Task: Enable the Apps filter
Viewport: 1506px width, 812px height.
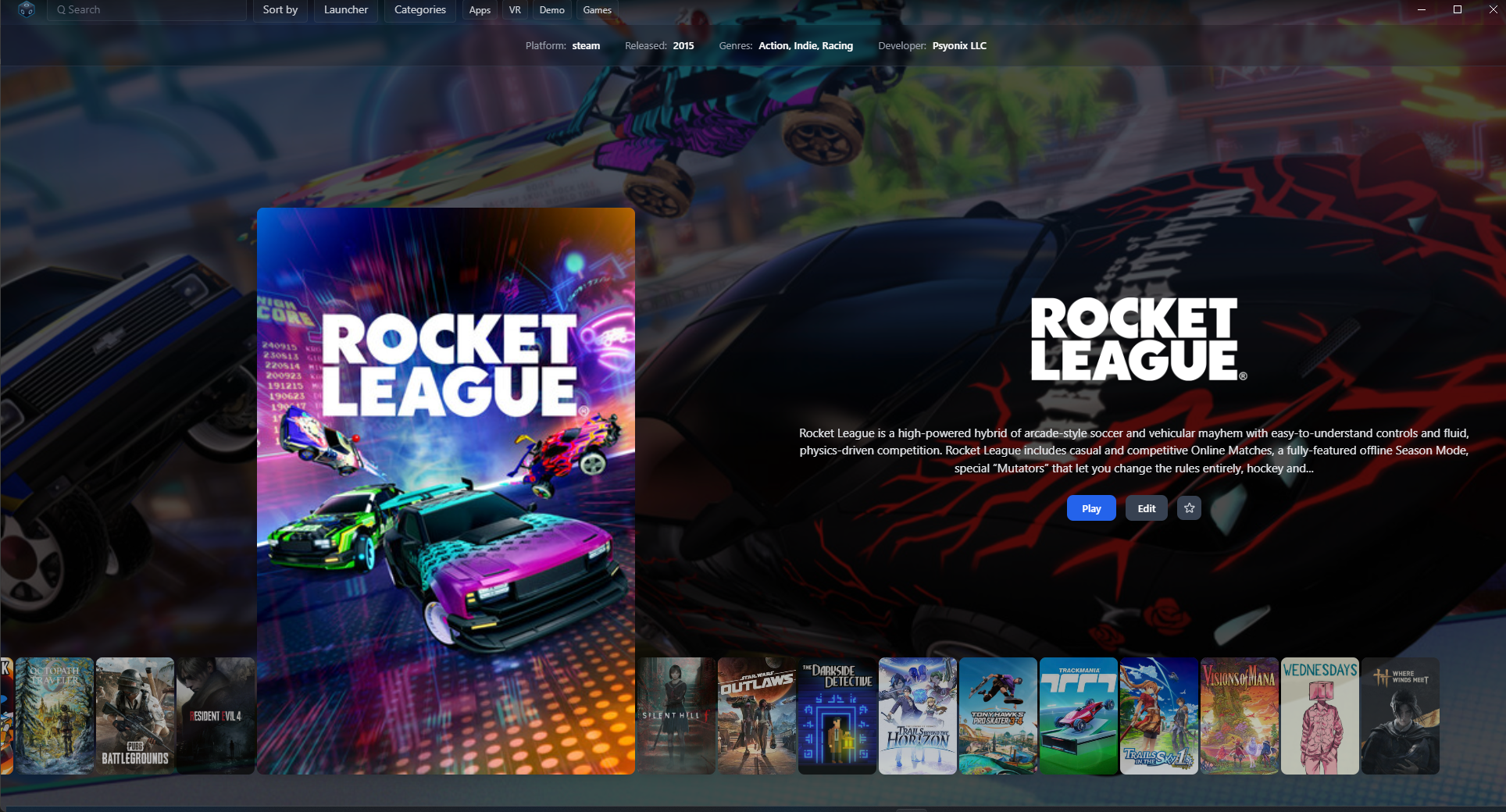Action: pos(480,10)
